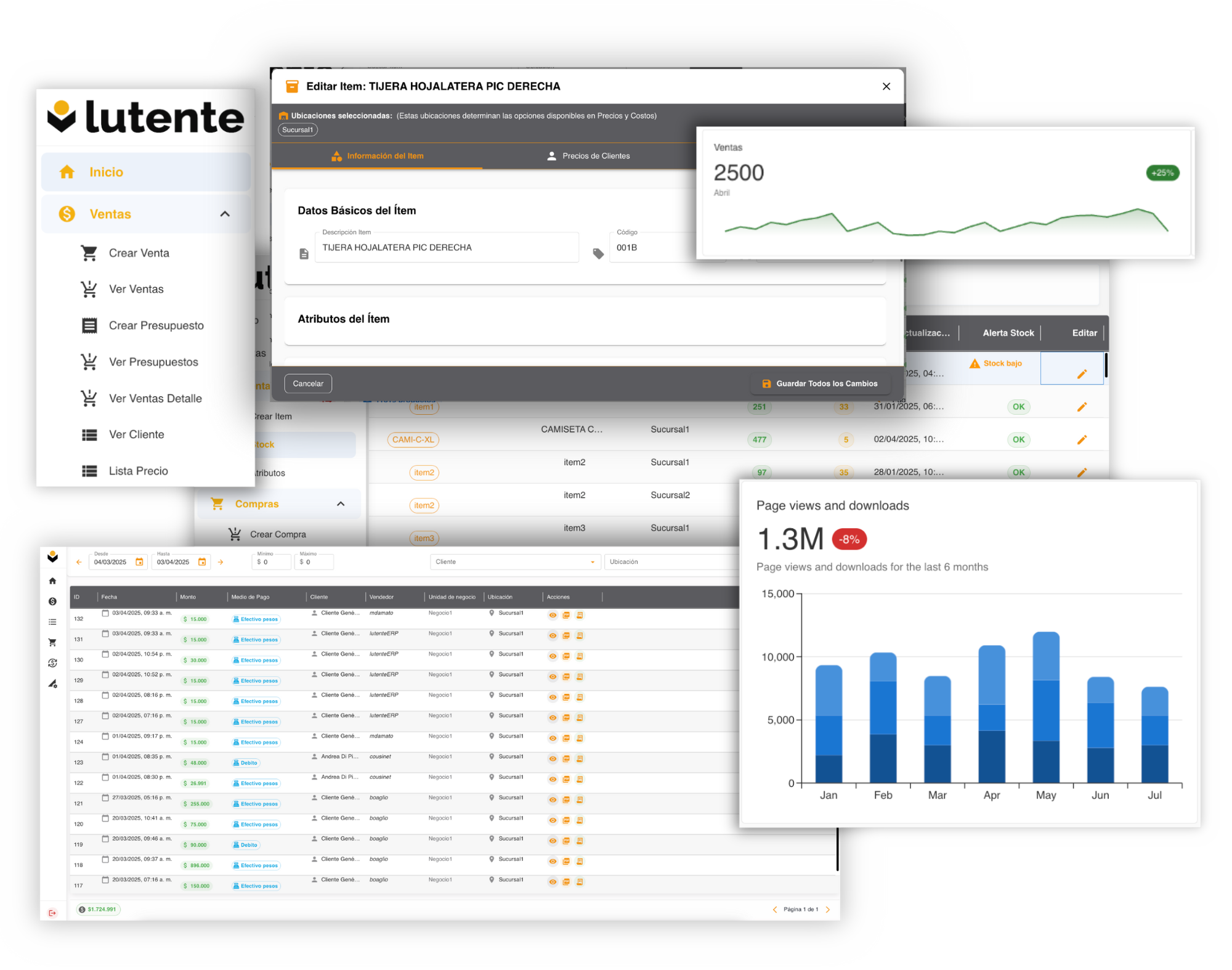1232x970 pixels.
Task: Collapse the Ventas menu section
Action: [x=225, y=214]
